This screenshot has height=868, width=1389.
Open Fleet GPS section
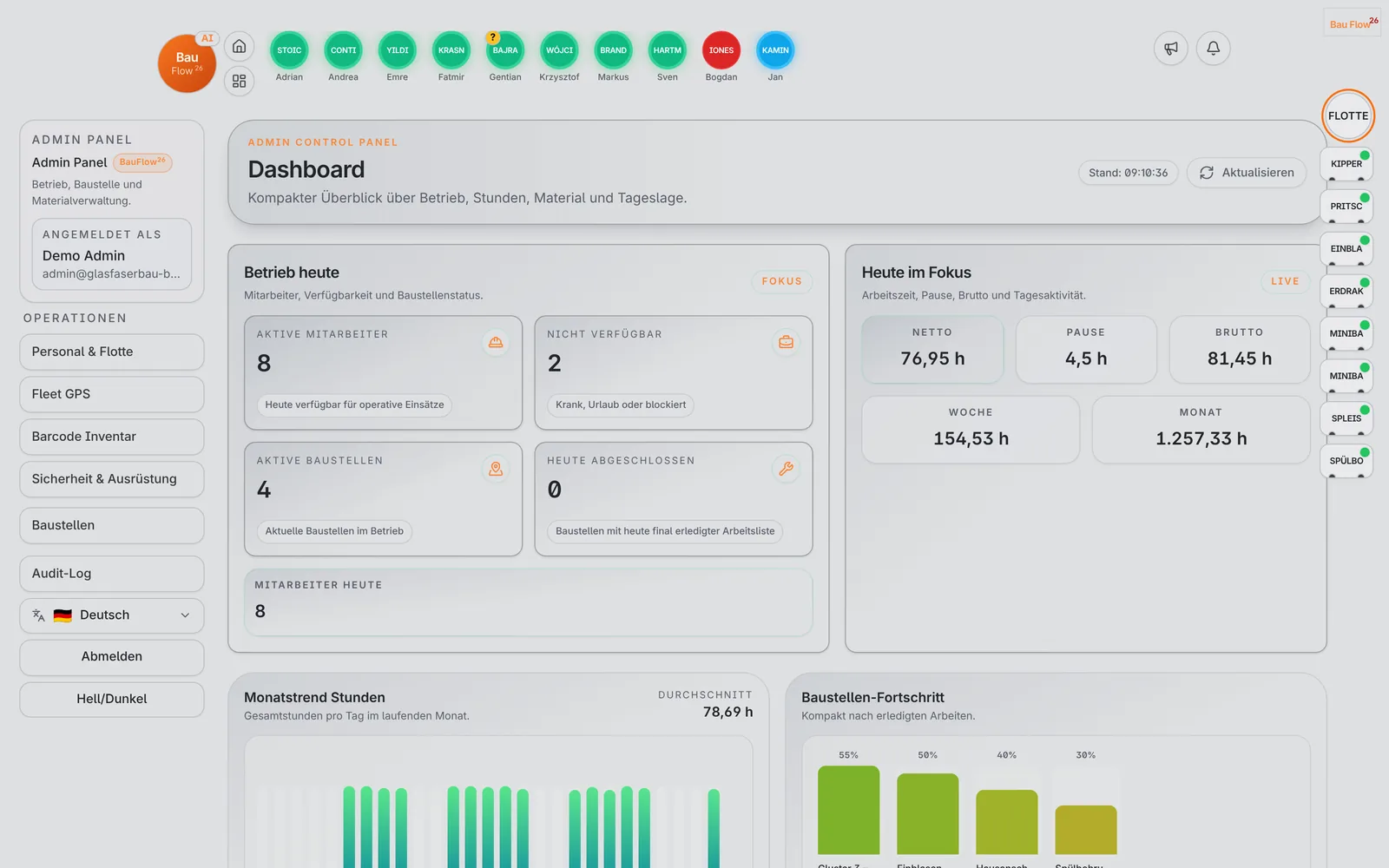112,394
